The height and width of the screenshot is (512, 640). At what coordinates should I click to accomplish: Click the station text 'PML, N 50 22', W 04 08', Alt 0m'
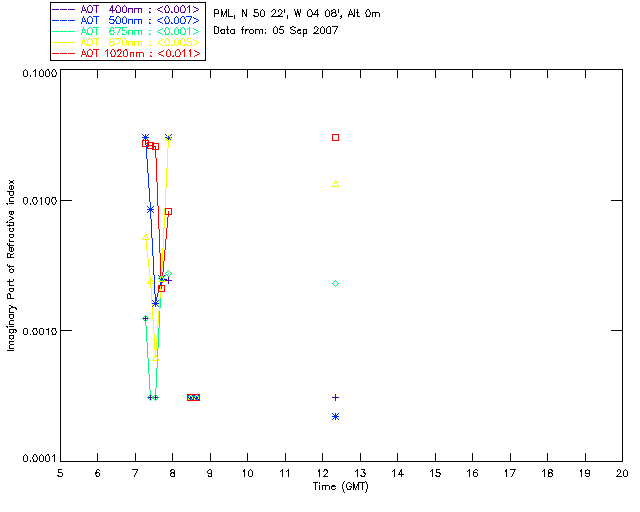[x=297, y=14]
